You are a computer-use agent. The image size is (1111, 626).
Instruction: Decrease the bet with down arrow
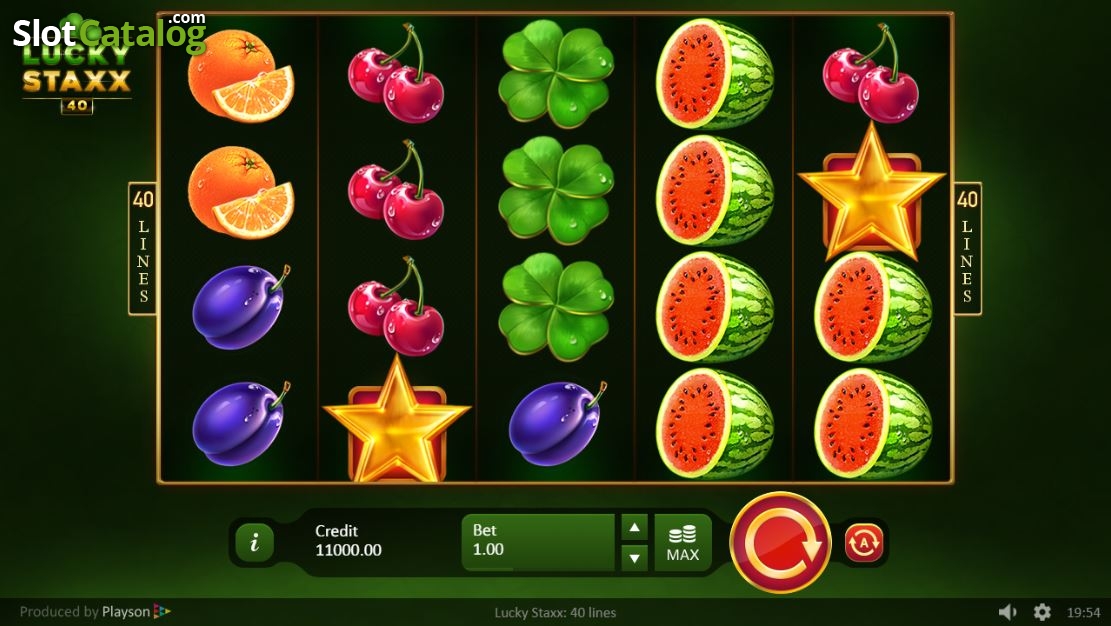point(634,559)
